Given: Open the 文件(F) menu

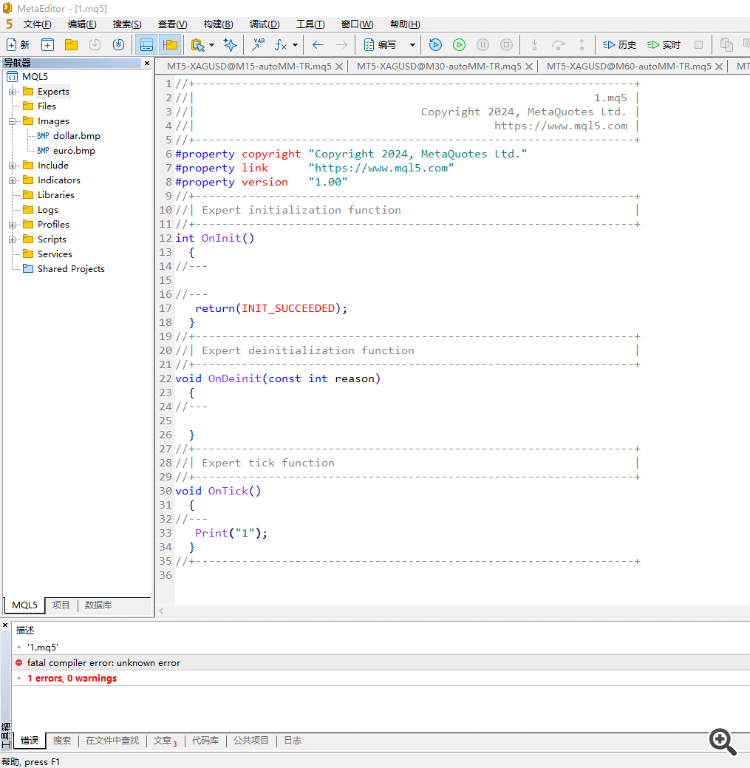Looking at the screenshot, I should coord(37,24).
